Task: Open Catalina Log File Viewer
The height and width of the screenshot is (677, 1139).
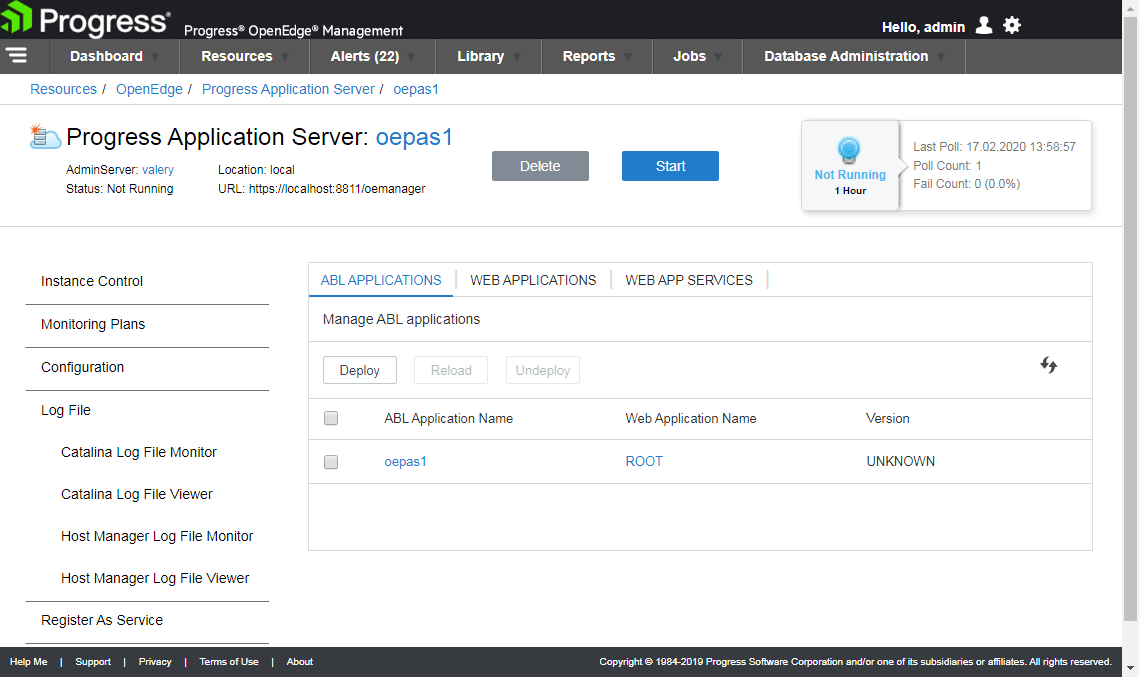Action: [137, 494]
